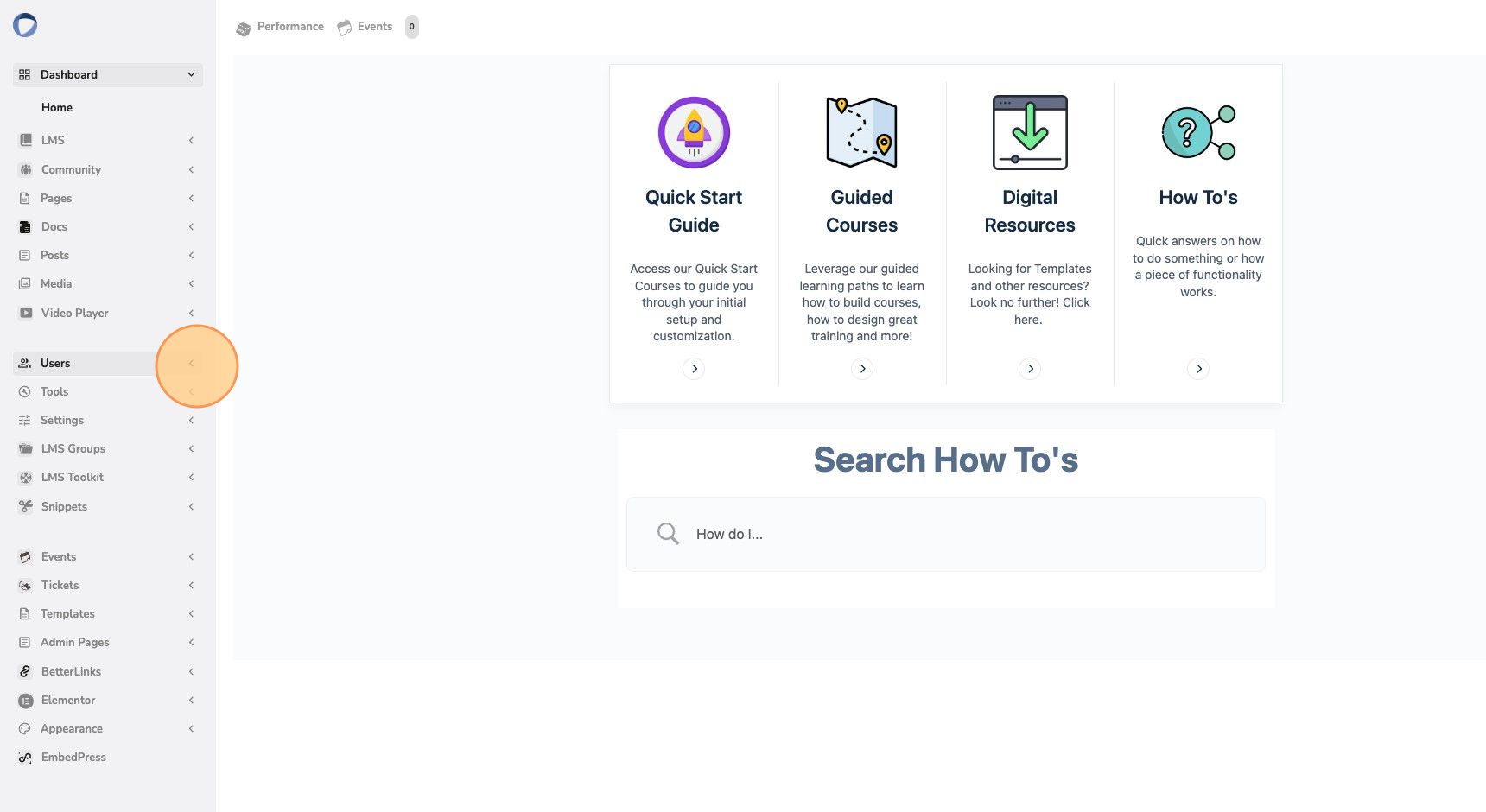Collapse the Dashboard menu chevron
1486x812 pixels.
tap(191, 74)
